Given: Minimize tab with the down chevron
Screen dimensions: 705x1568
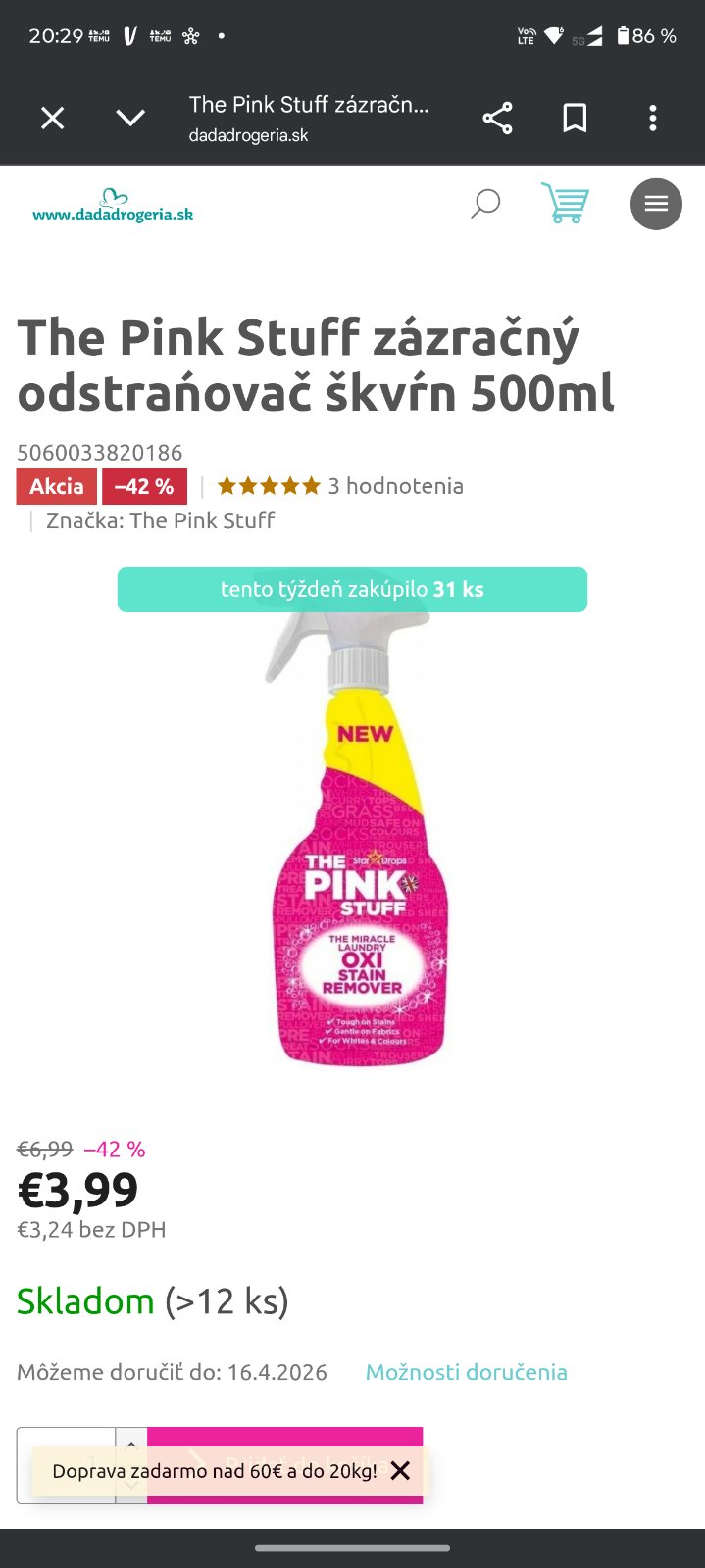Looking at the screenshot, I should coord(130,119).
